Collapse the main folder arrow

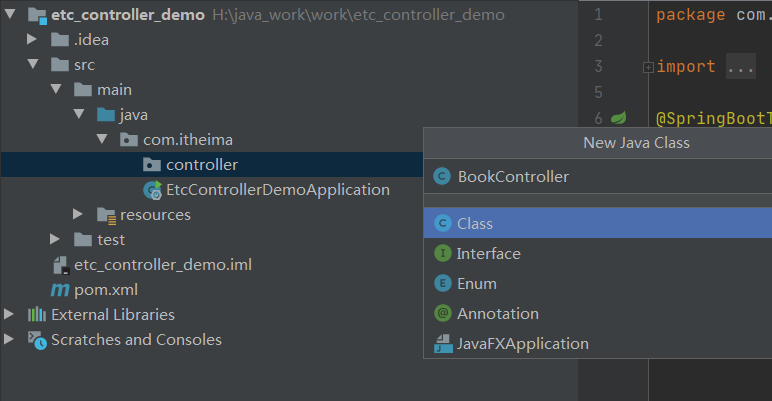tap(56, 89)
